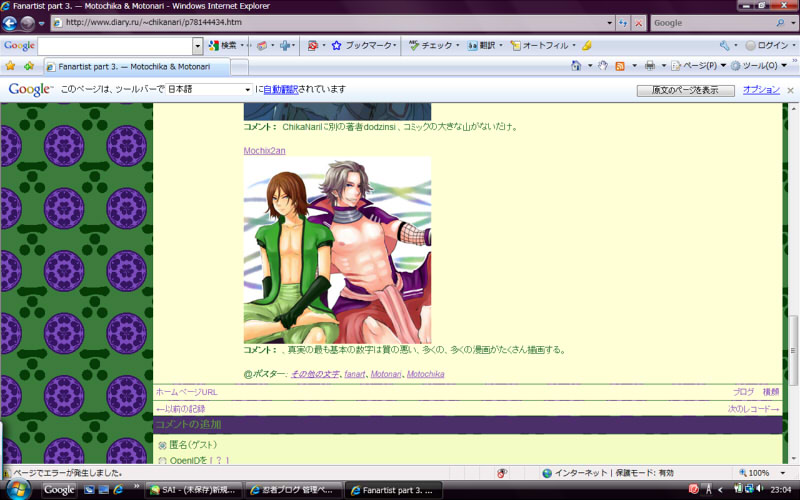800x500 pixels.
Task: Click the Motonari tag link
Action: (386, 374)
